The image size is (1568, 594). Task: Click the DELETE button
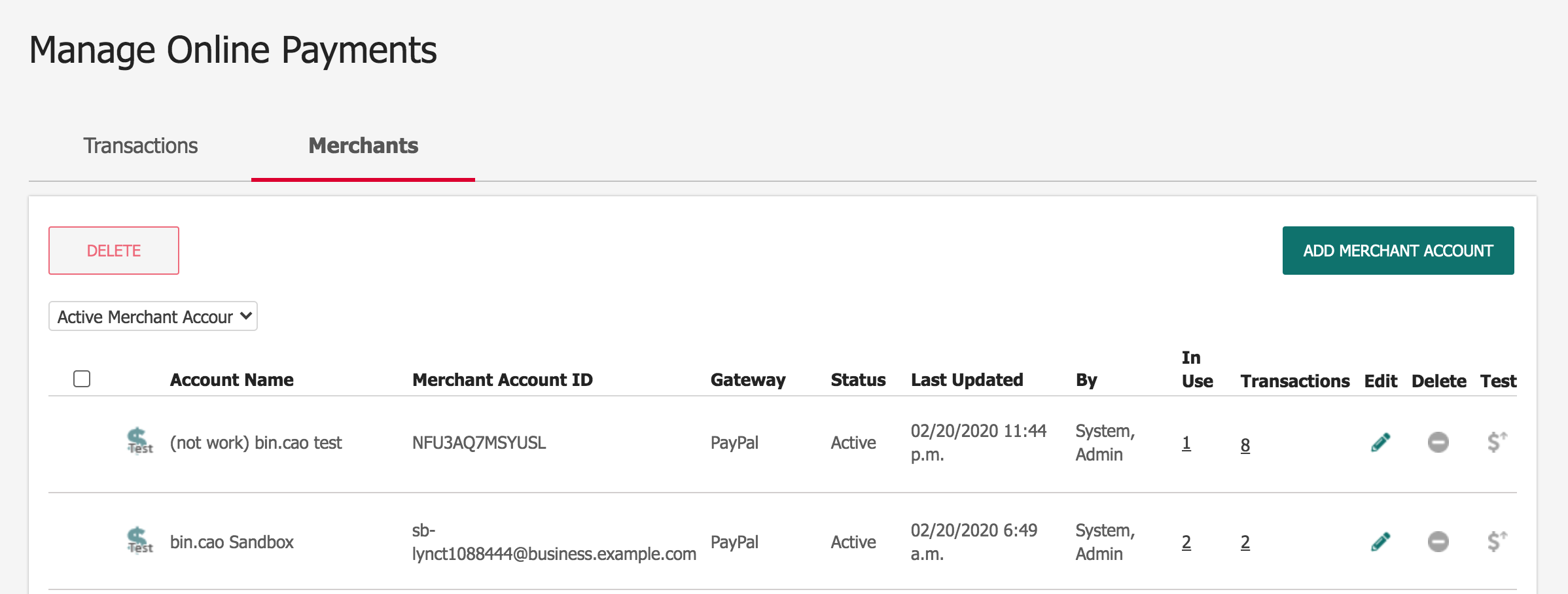click(113, 250)
